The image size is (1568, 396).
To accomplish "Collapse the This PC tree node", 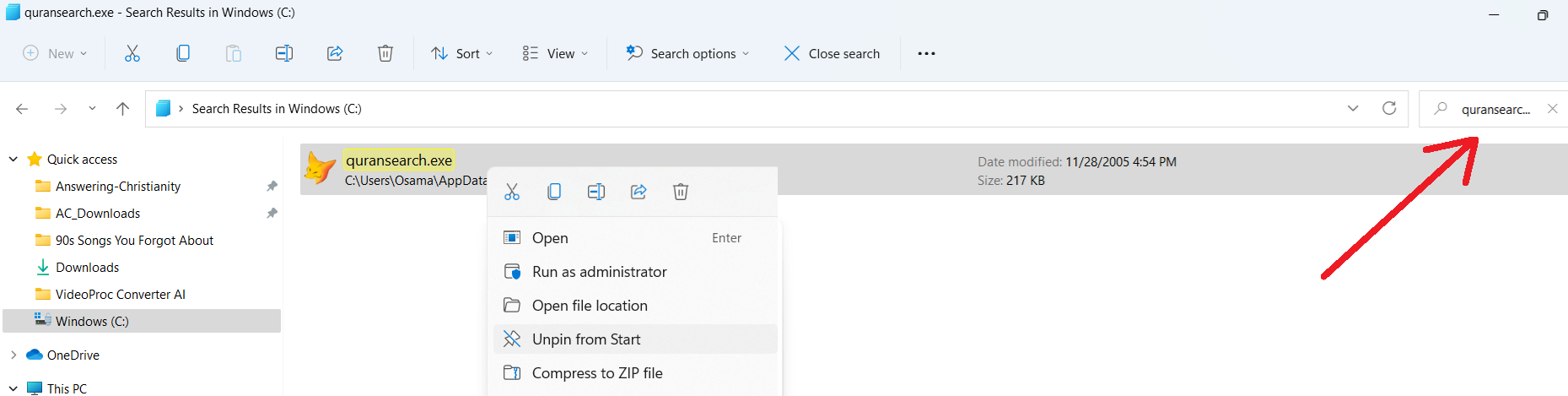I will pyautogui.click(x=13, y=388).
